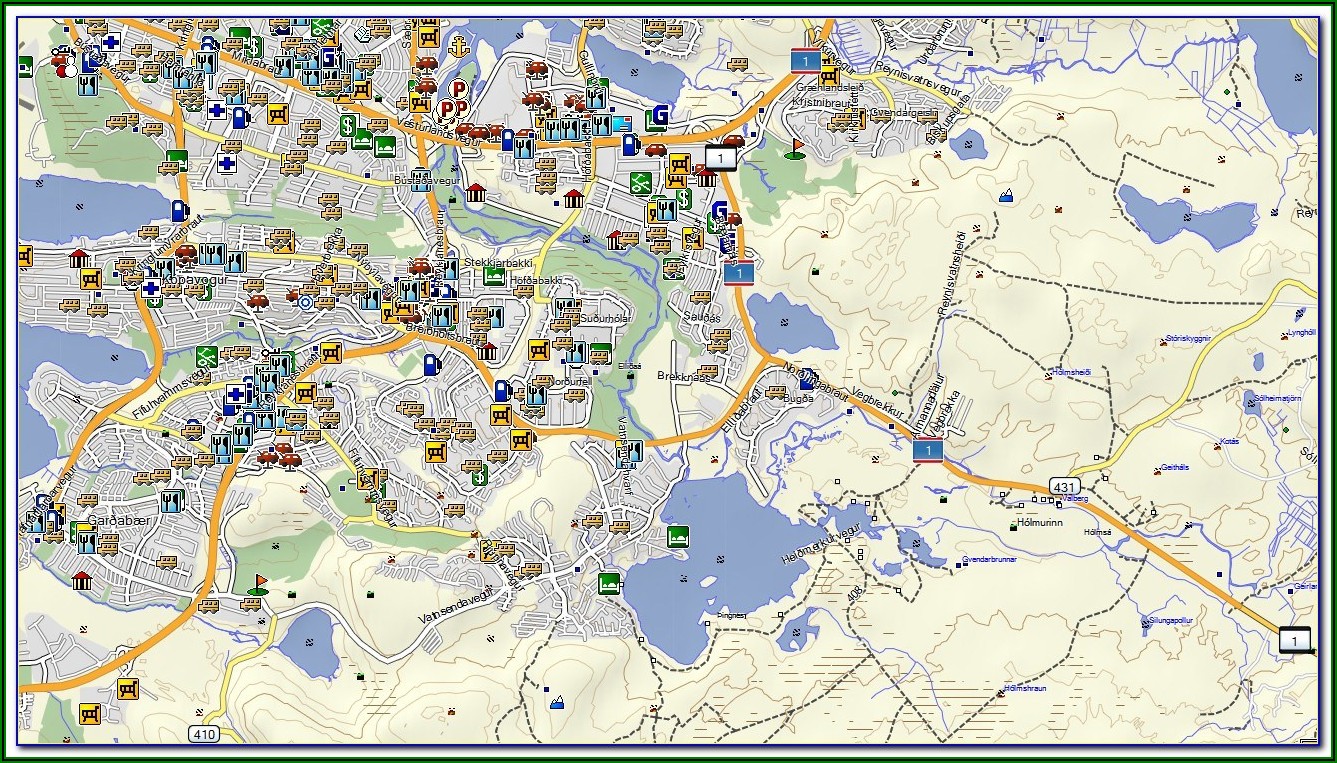The image size is (1337, 763).
Task: Click the Valberg label
Action: click(1074, 497)
